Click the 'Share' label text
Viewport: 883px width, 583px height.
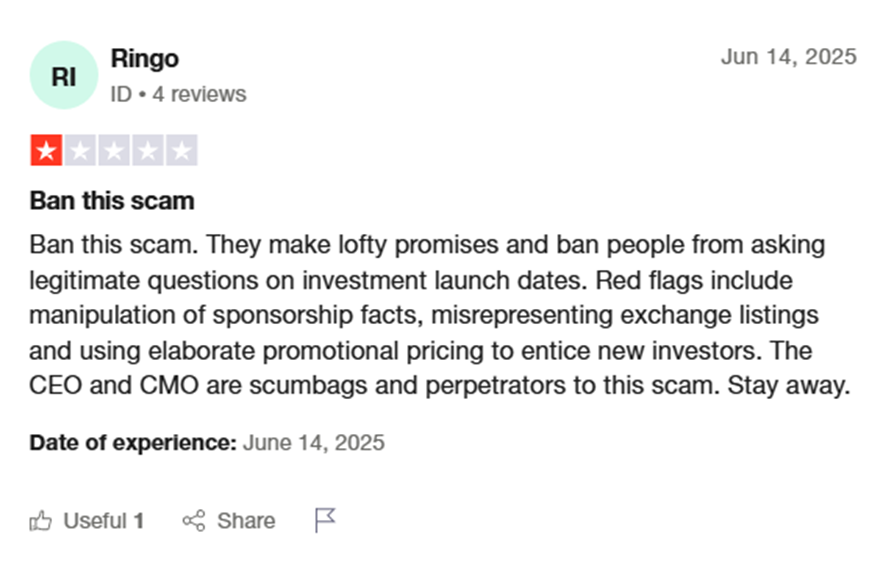coord(246,521)
